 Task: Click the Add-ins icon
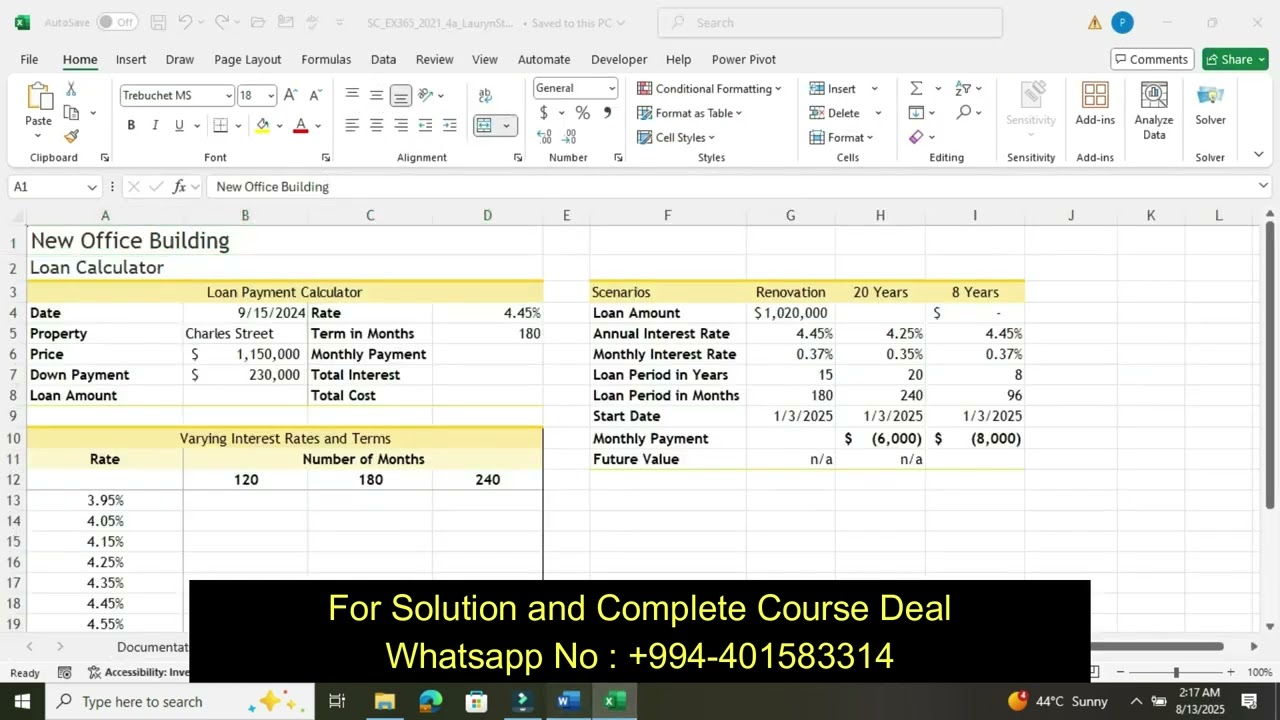[1095, 104]
